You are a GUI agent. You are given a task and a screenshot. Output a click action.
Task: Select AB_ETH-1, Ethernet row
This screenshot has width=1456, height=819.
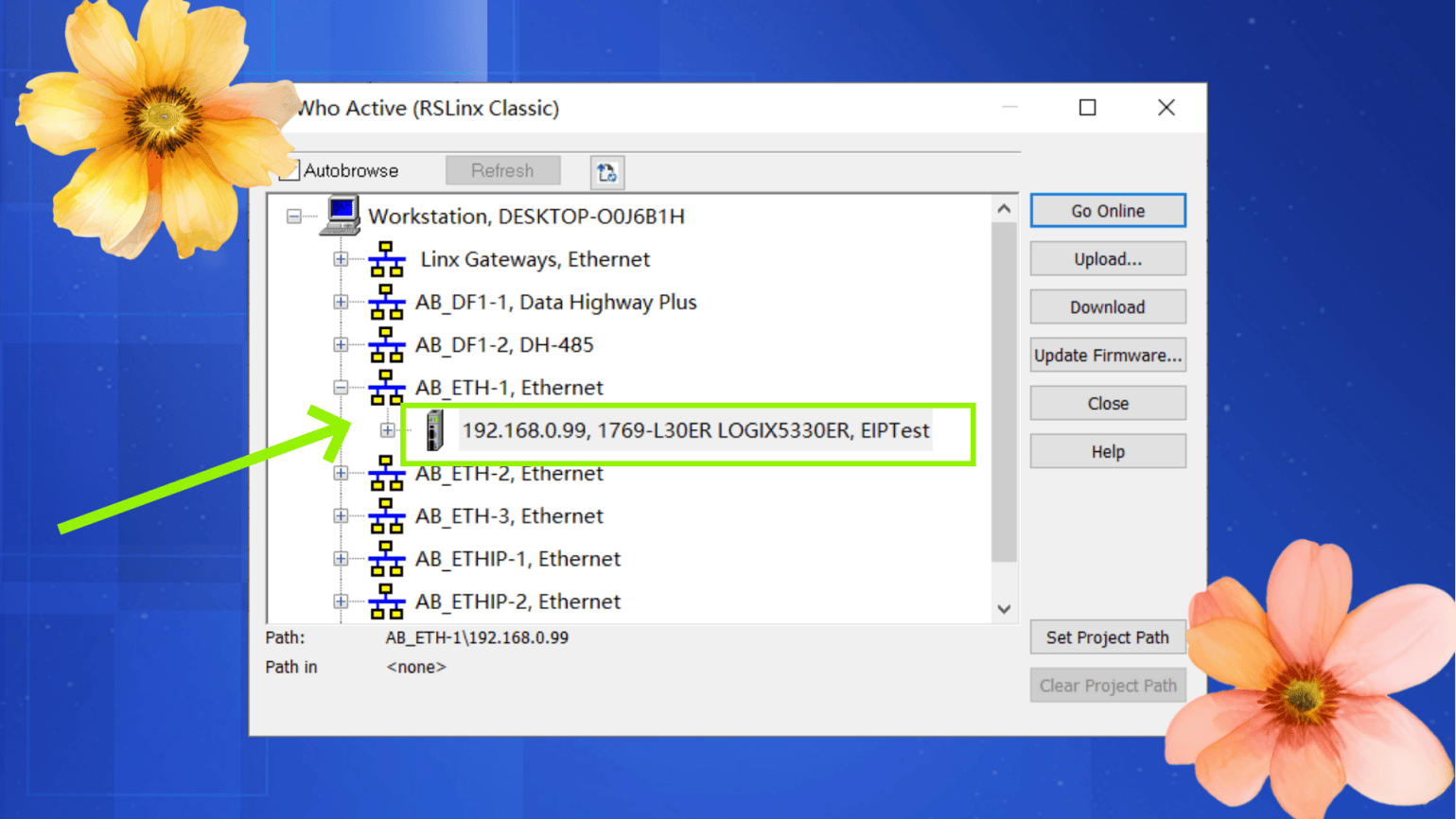pyautogui.click(x=509, y=388)
